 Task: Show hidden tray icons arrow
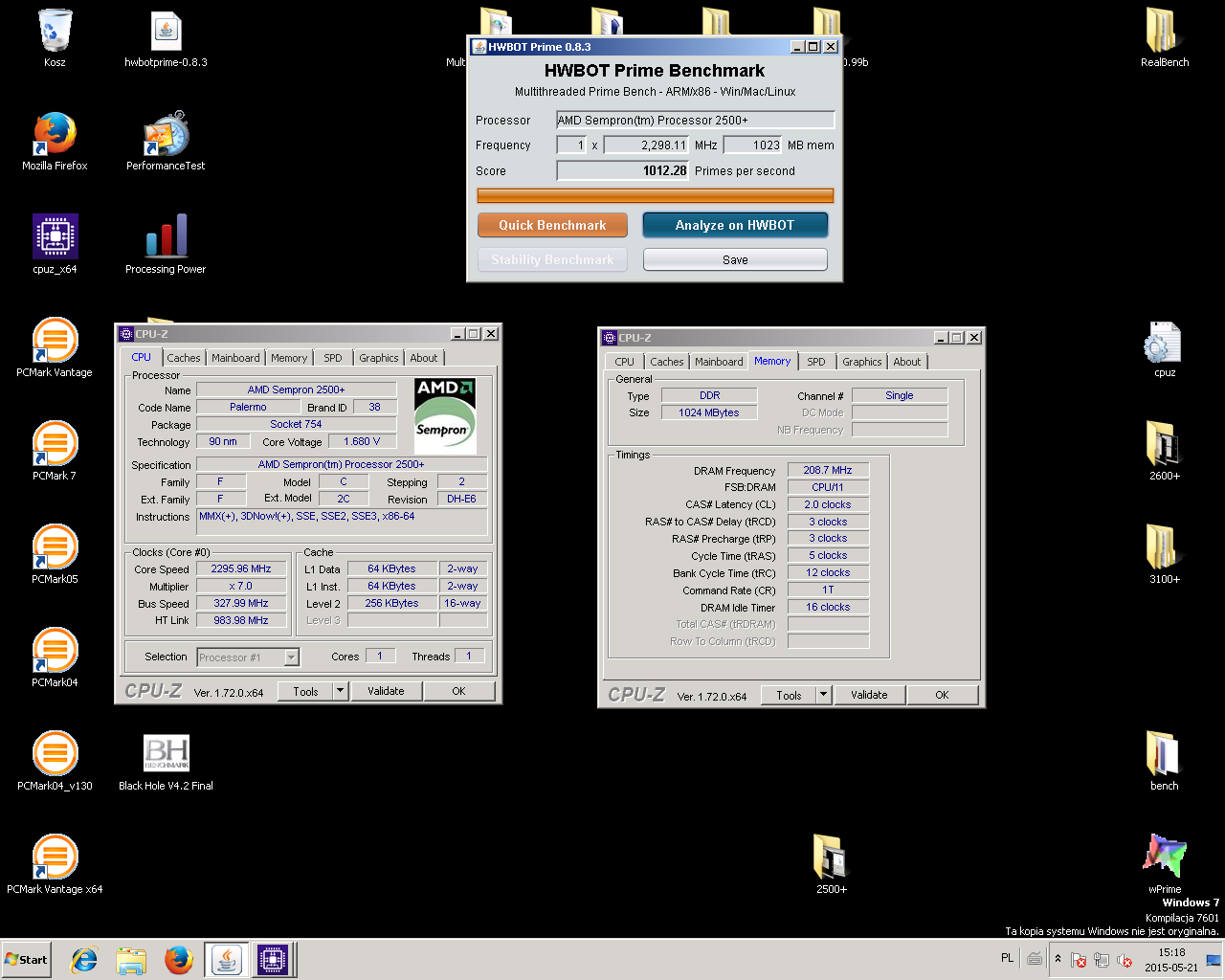point(1058,959)
